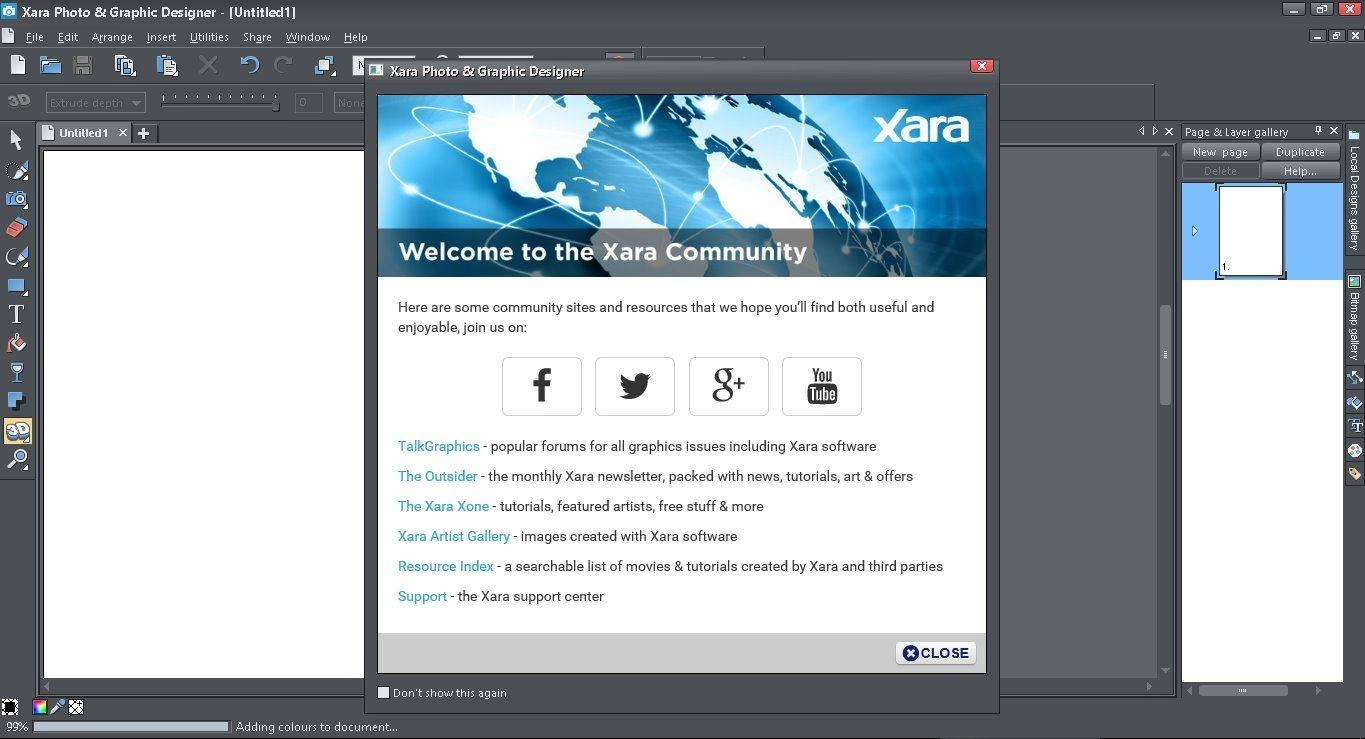Select the Rectangle tool
The image size is (1365, 739).
point(16,286)
